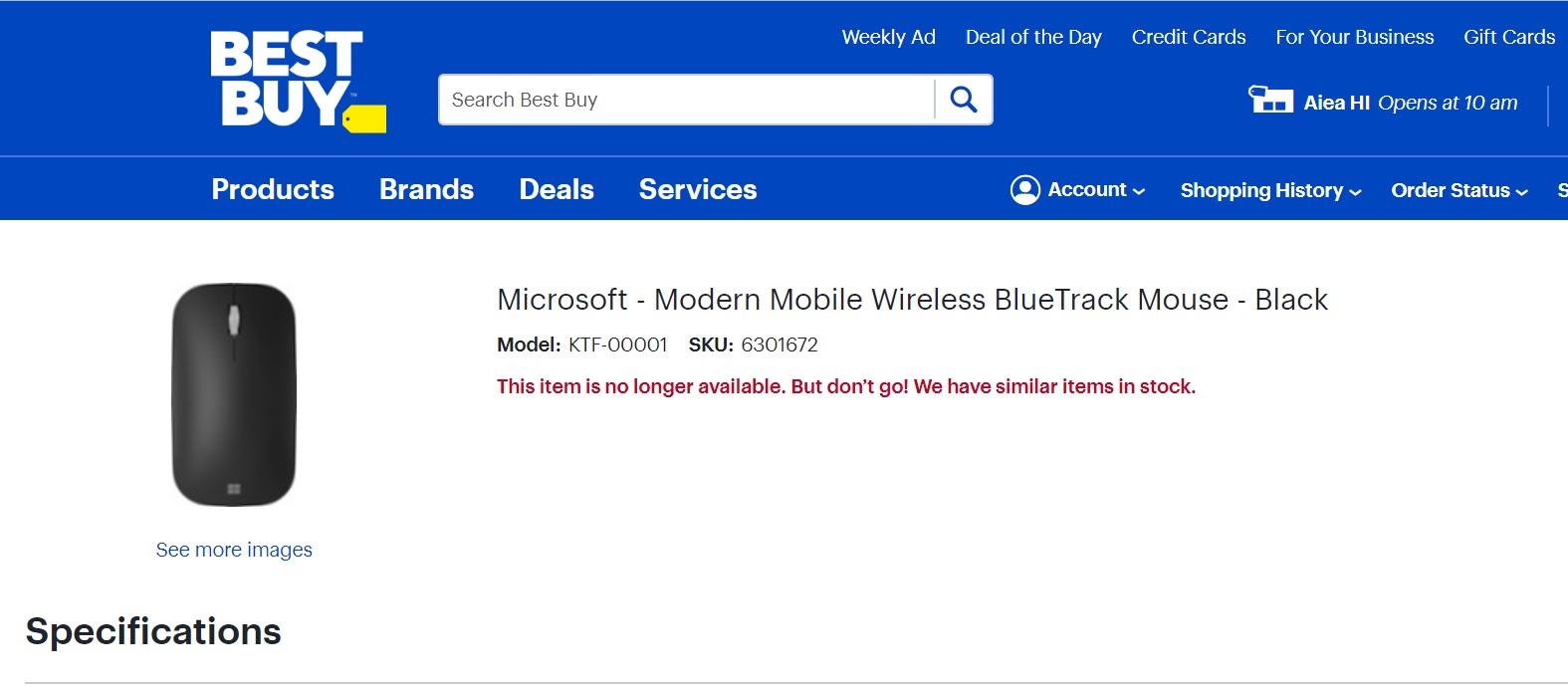Click the Specifications heading
Screen dimensions: 1568x689
tap(153, 631)
